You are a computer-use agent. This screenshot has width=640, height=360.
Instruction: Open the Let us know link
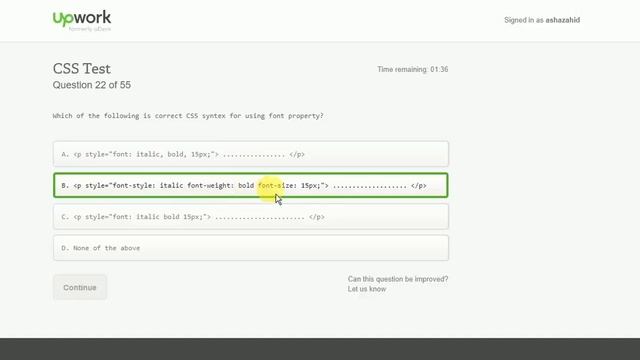click(367, 289)
